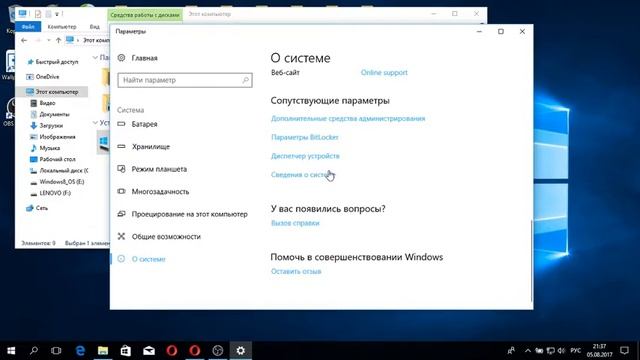Show hidden system tray icons
Viewport: 640px width, 360px height.
click(528, 351)
